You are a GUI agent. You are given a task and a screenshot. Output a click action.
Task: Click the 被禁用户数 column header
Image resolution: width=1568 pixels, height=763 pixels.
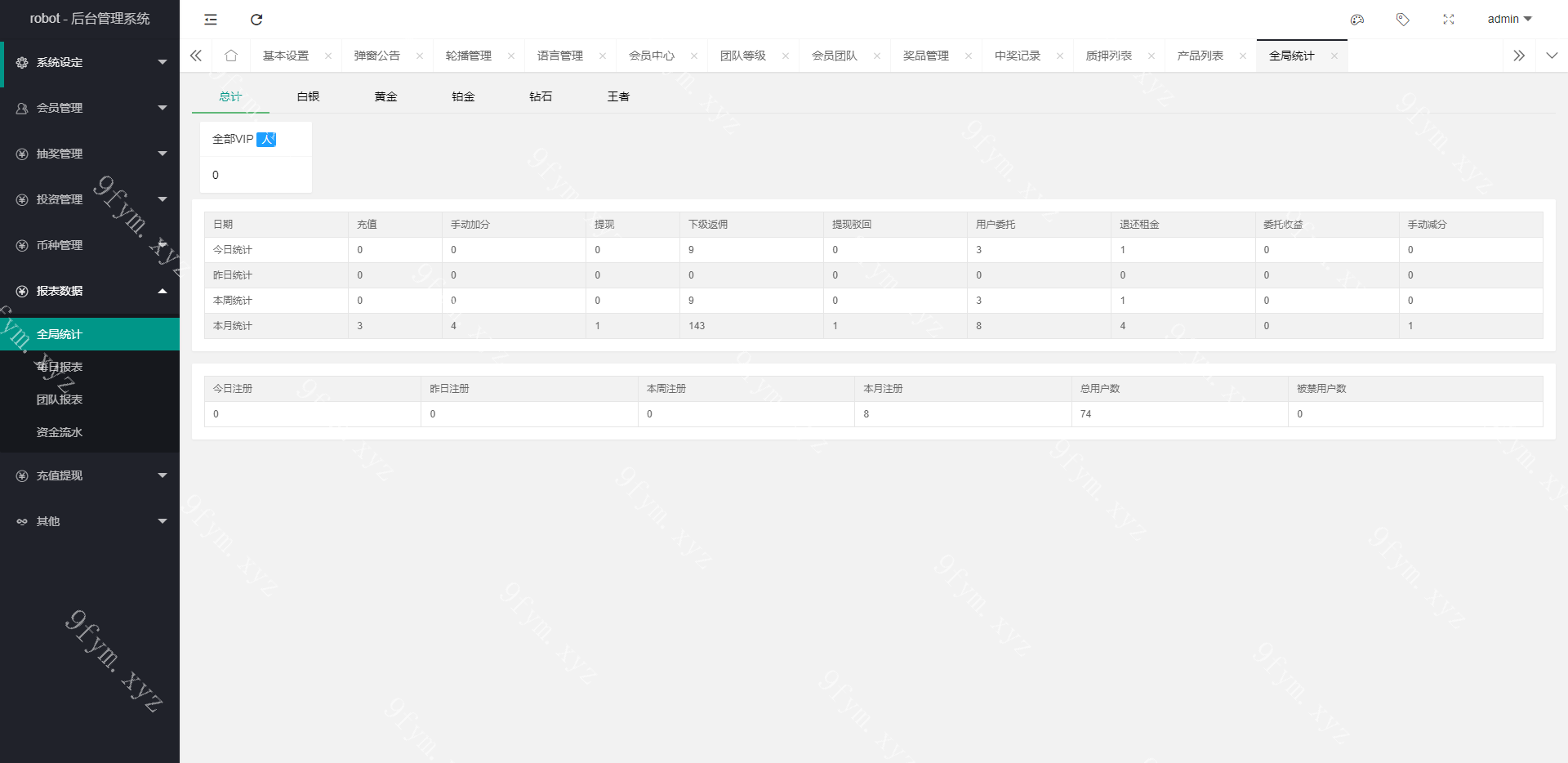coord(1321,389)
